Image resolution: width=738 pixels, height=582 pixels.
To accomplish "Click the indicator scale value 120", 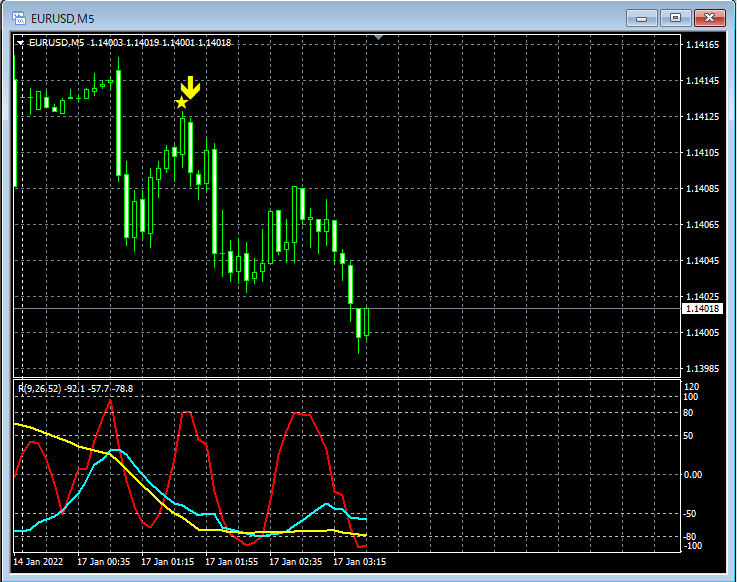I will click(x=691, y=387).
